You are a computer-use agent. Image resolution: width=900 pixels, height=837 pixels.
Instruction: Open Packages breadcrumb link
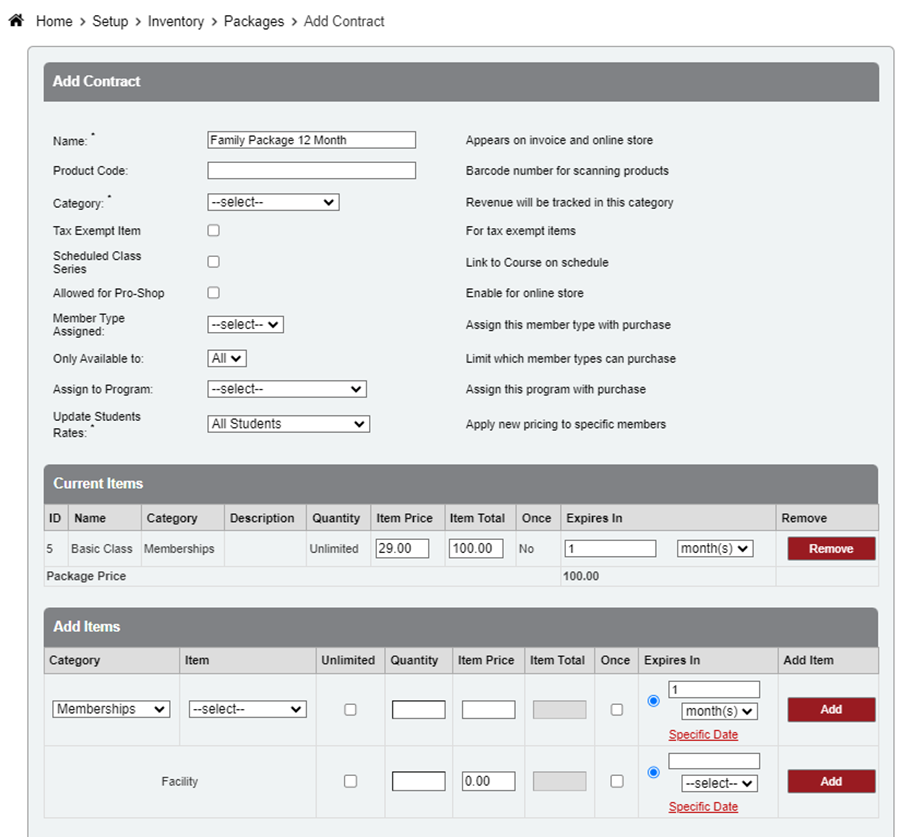(253, 21)
